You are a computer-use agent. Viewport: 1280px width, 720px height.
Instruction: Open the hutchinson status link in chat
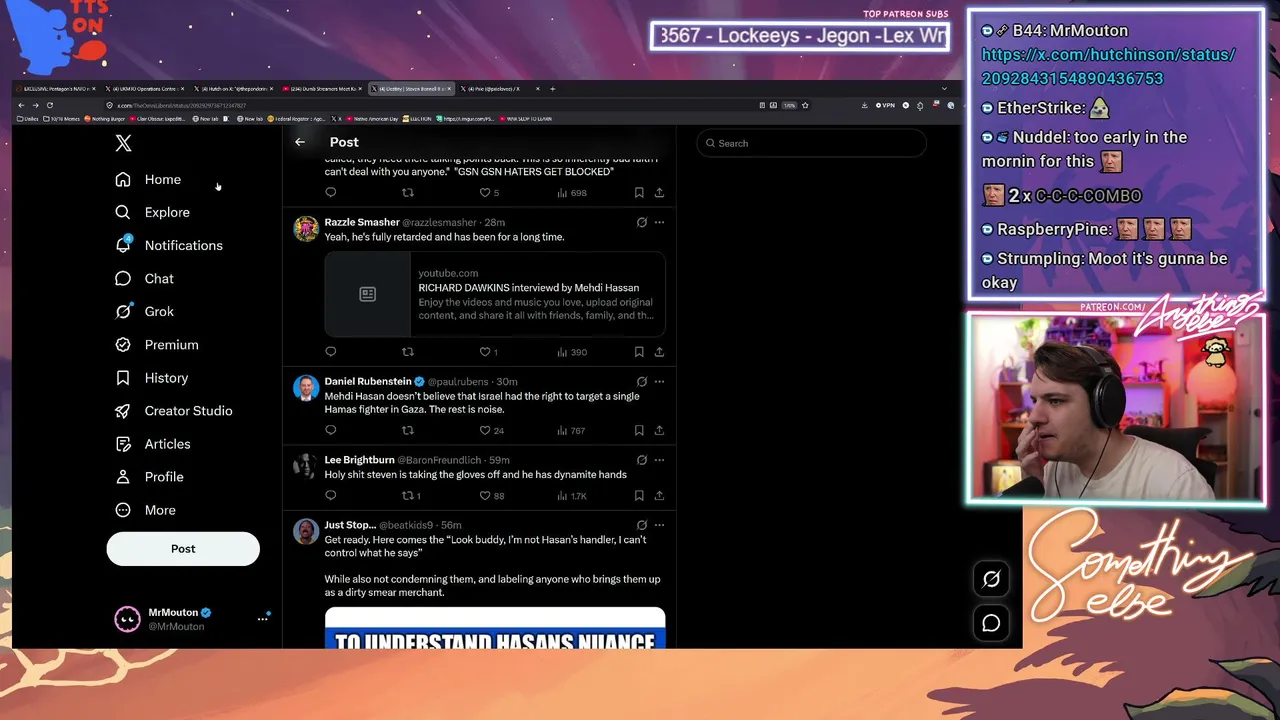(x=1108, y=67)
